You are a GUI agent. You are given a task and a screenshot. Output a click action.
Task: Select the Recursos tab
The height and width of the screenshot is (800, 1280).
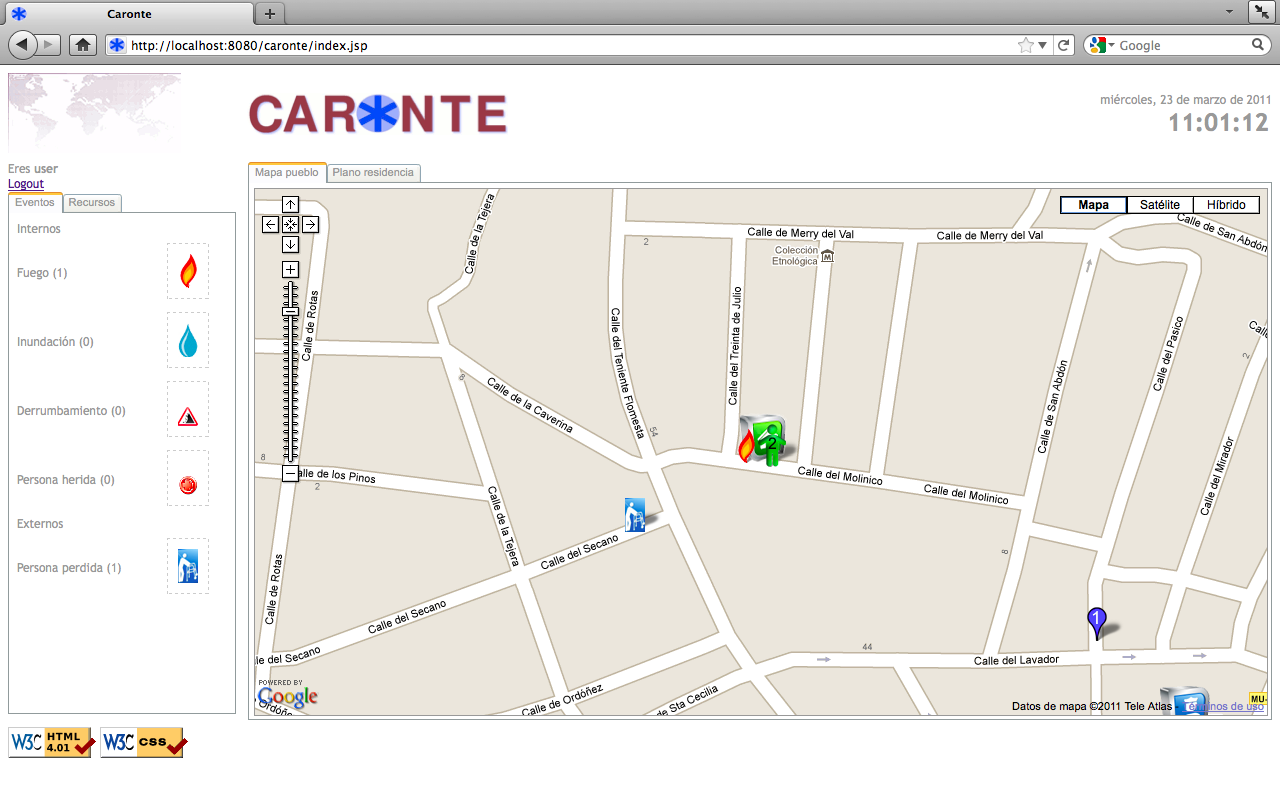click(92, 202)
